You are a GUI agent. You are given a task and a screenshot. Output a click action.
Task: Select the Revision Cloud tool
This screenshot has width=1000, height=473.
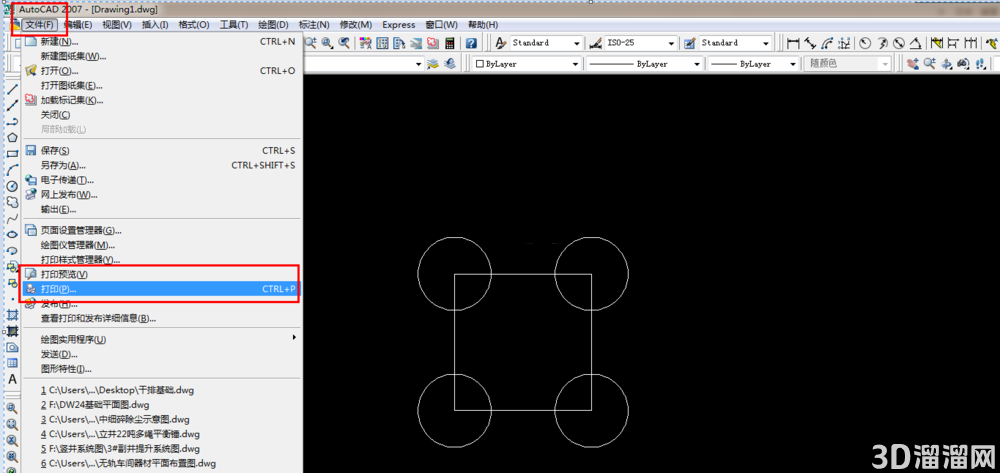[x=11, y=201]
